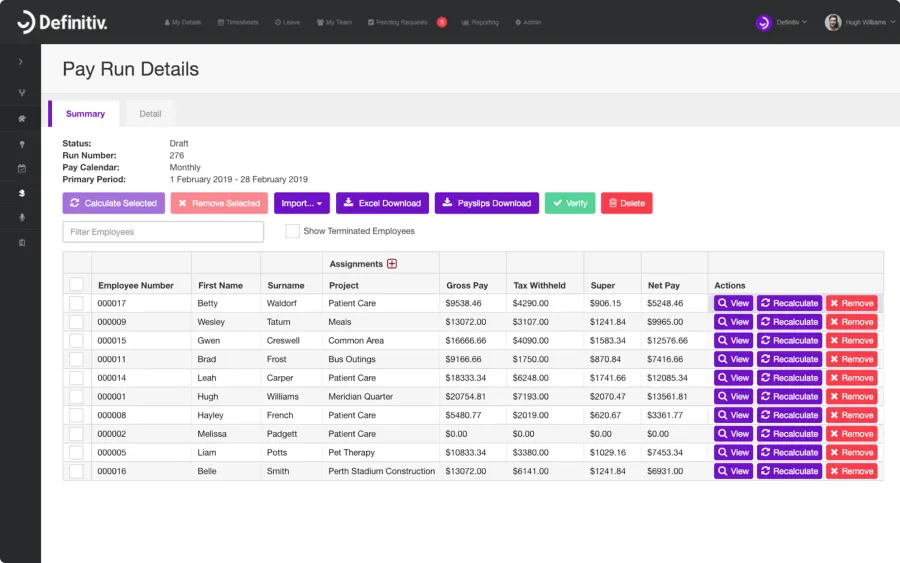The width and height of the screenshot is (900, 563).
Task: Click Recalculate for Hugh Williams row
Action: tap(789, 397)
